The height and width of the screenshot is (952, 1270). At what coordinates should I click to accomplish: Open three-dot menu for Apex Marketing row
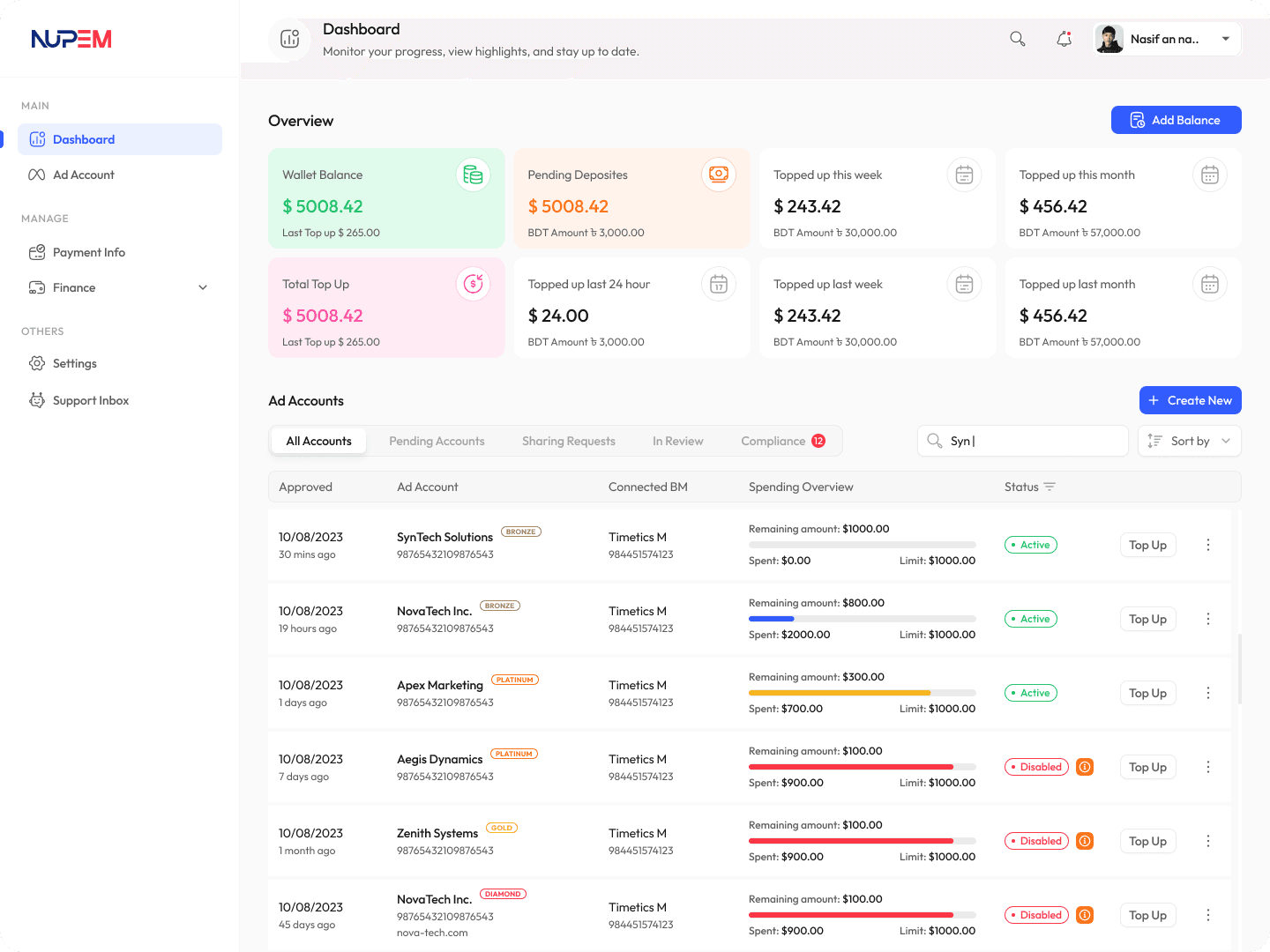point(1207,693)
